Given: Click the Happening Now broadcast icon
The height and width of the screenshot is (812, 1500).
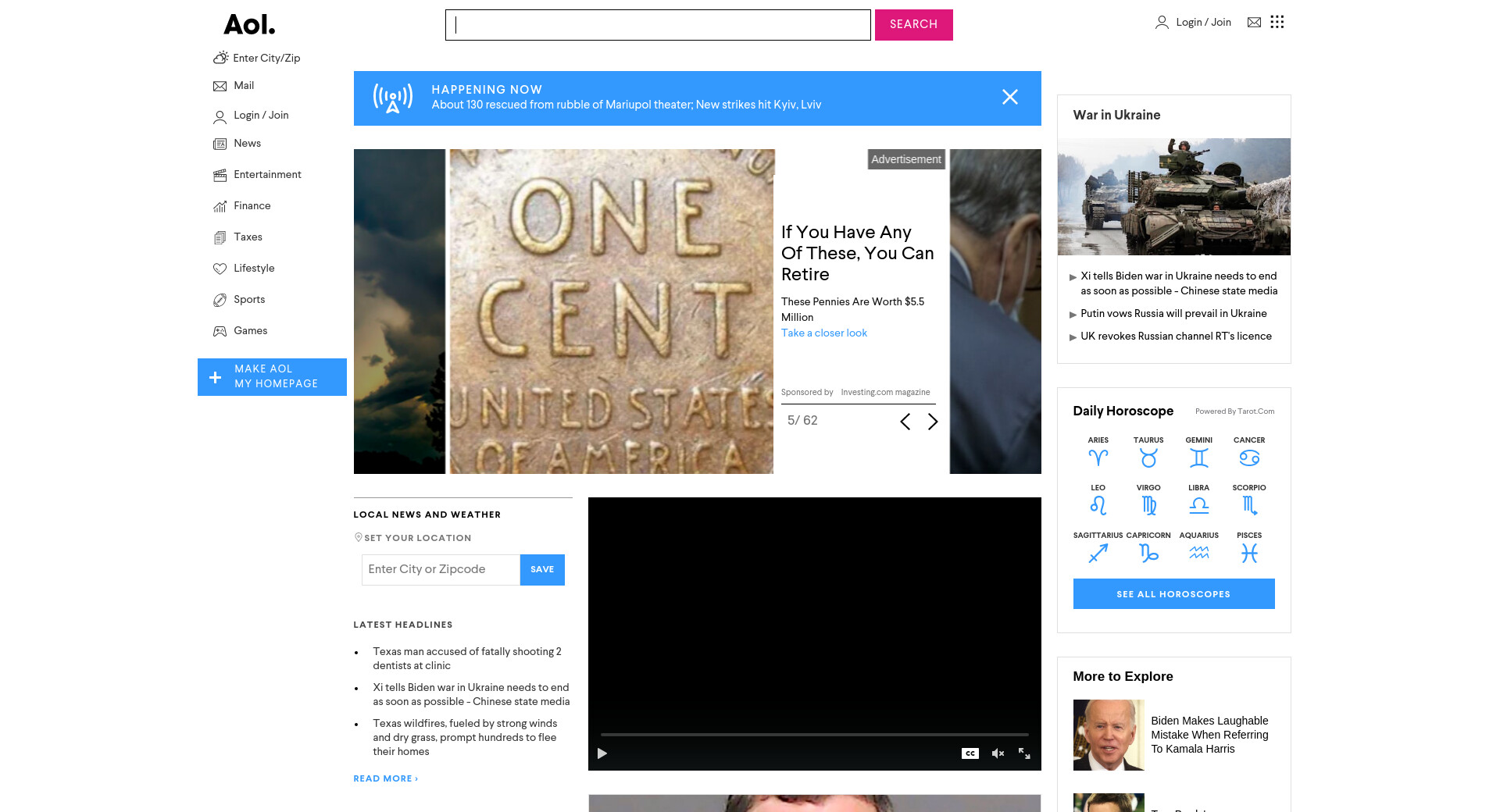Looking at the screenshot, I should (392, 98).
